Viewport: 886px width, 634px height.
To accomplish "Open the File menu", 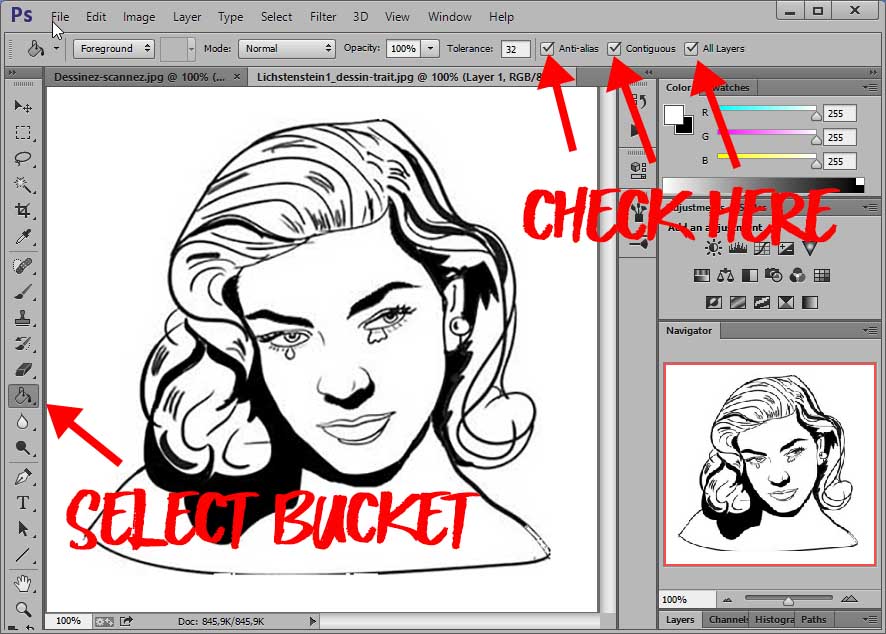I will [x=60, y=17].
